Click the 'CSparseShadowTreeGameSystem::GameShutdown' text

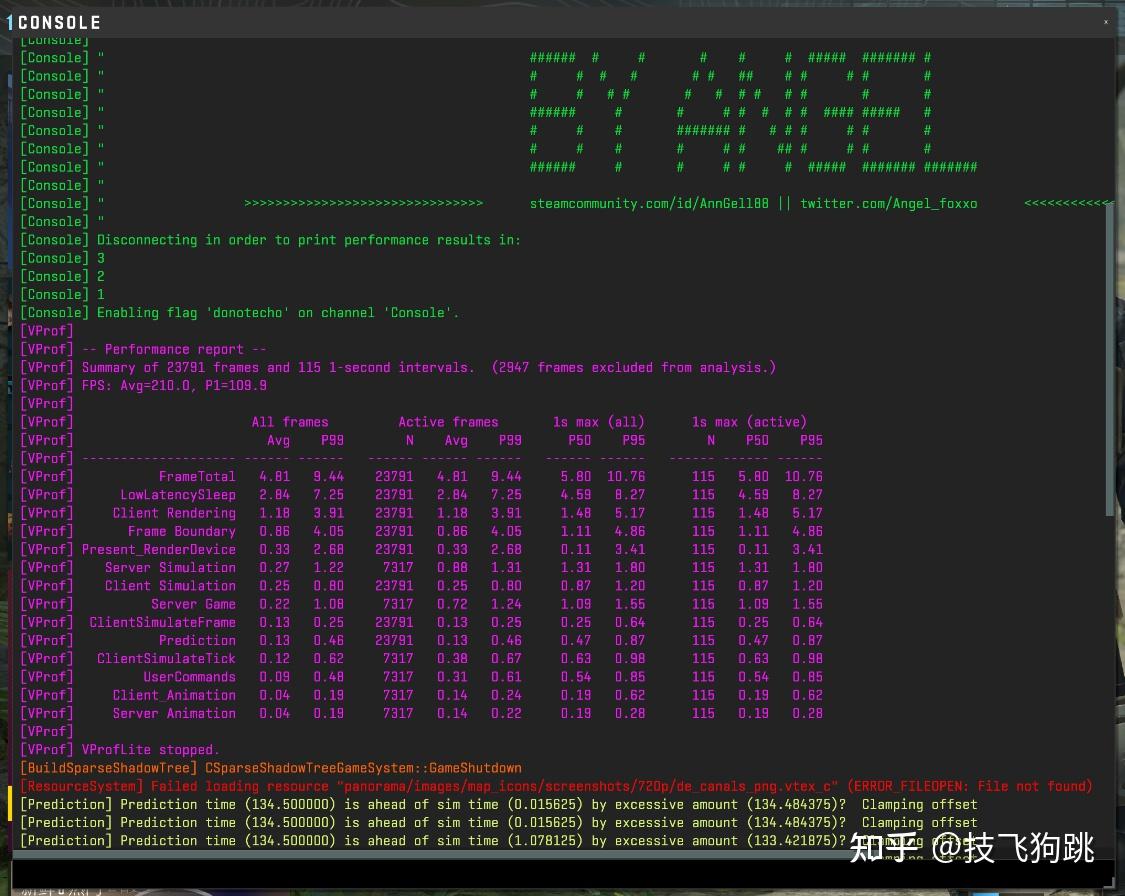[x=363, y=768]
